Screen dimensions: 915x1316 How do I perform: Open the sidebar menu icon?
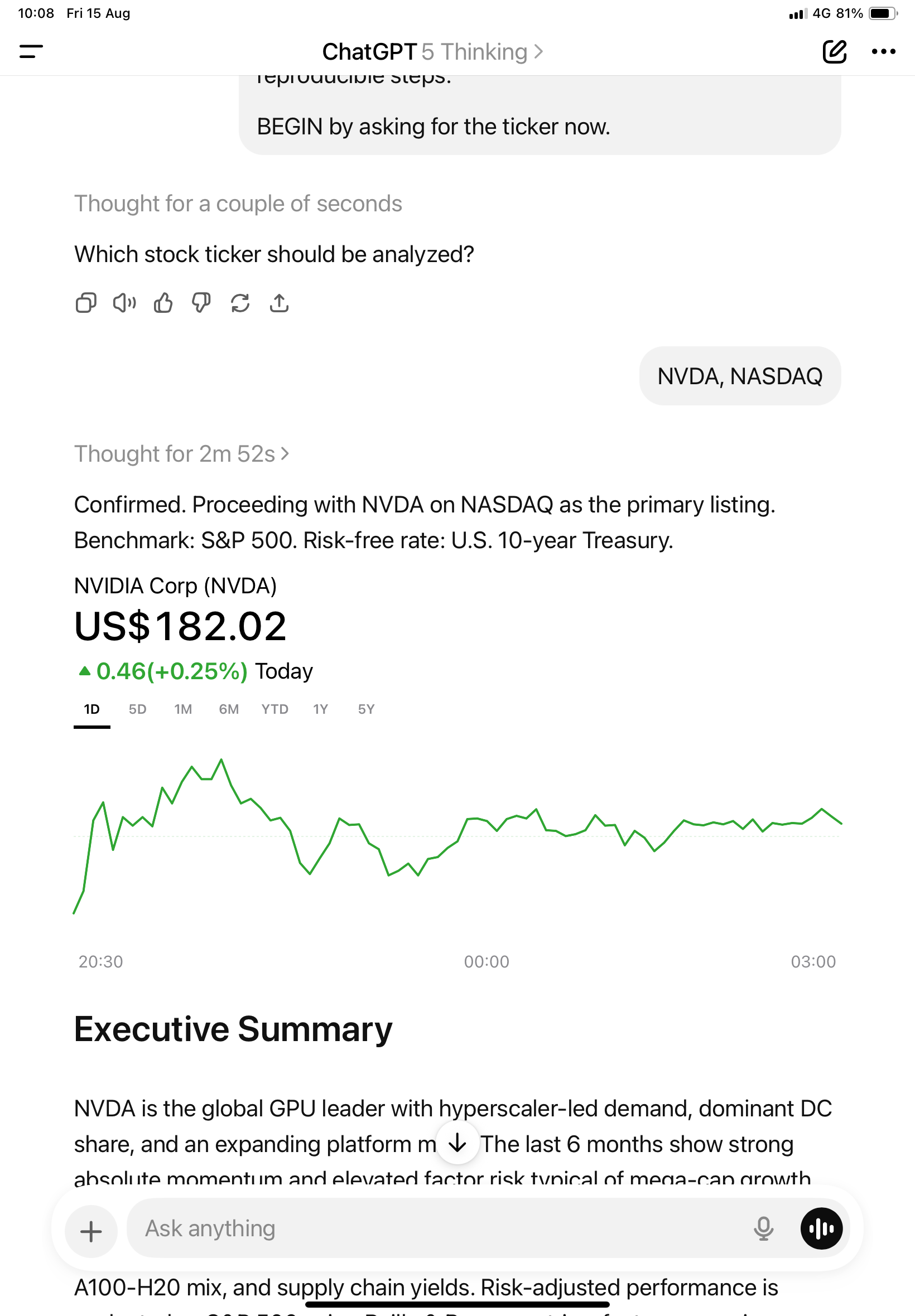pyautogui.click(x=31, y=51)
